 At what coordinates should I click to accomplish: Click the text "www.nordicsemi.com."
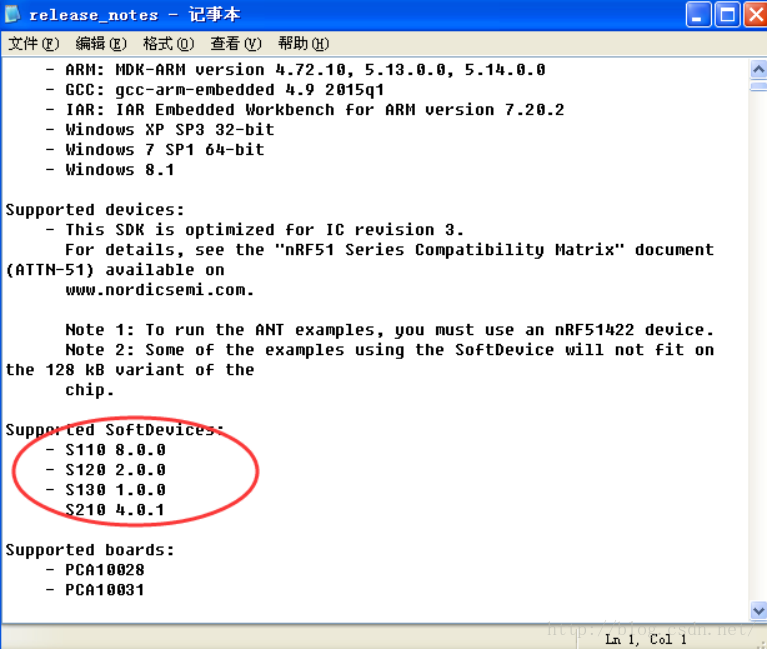pyautogui.click(x=160, y=290)
